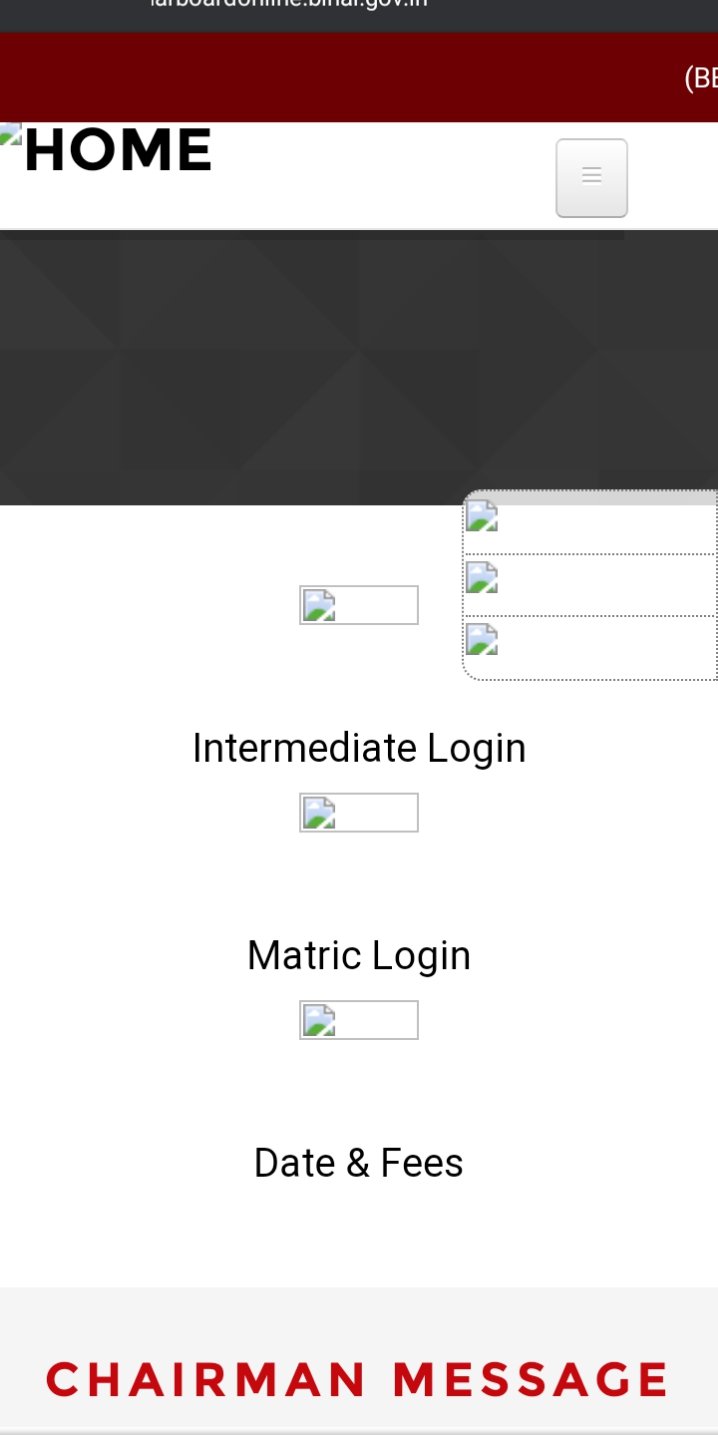The image size is (718, 1435).
Task: Open the Date & Fees link
Action: pos(359,1163)
